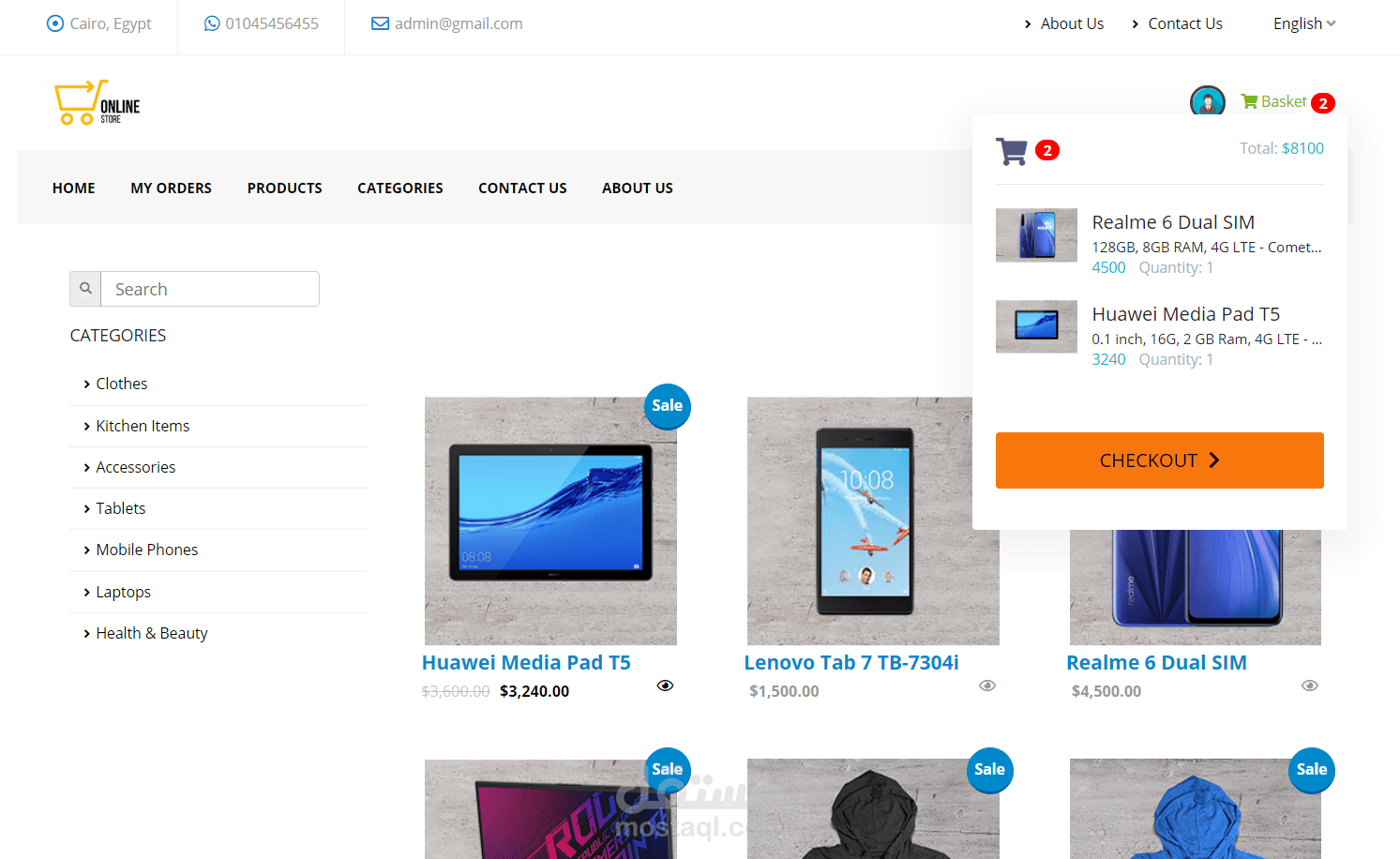Toggle quick view on Lenovo Tab 7 TB-7304i
1400x859 pixels.
(987, 686)
